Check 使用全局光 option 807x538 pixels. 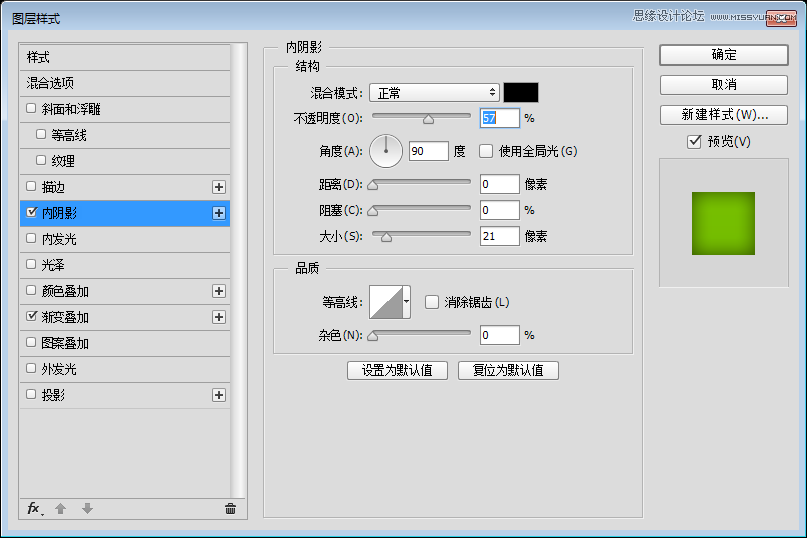(486, 151)
